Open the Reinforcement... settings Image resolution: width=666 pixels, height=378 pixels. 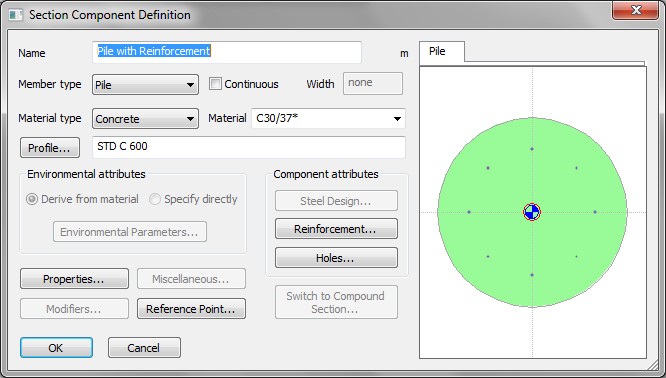pos(336,229)
